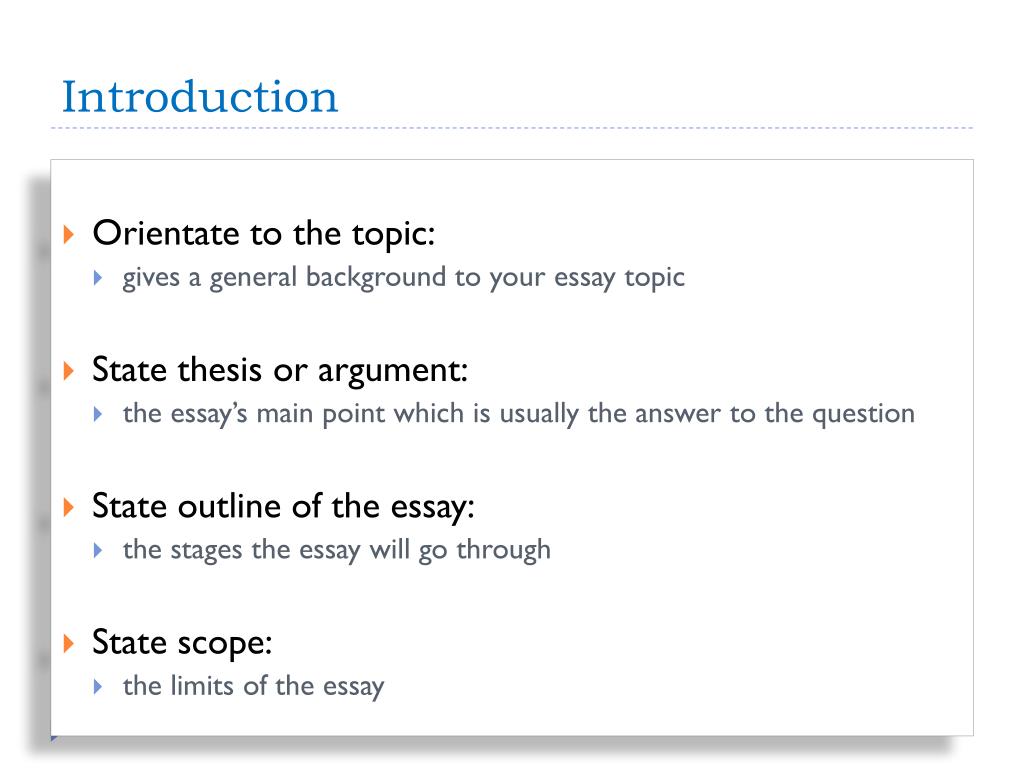Click blue arrow before the essay's main point
1024x768 pixels.
98,414
